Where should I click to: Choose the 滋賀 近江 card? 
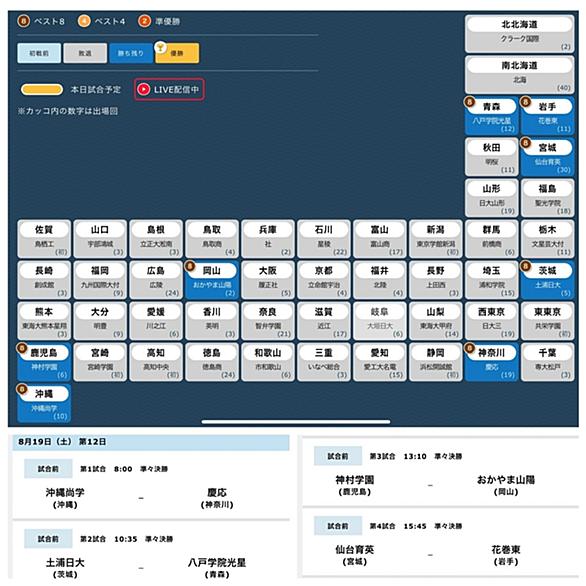coord(324,321)
